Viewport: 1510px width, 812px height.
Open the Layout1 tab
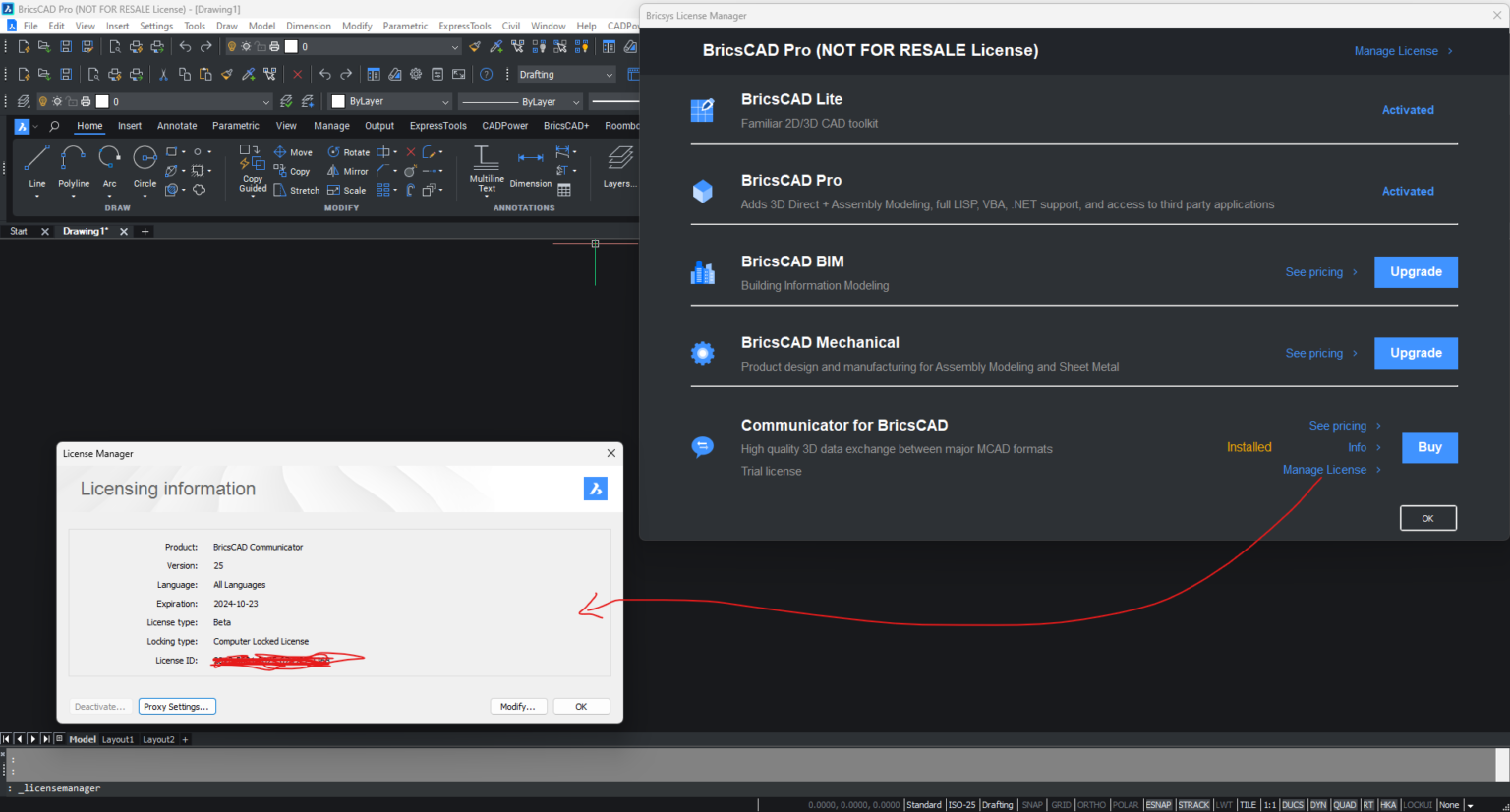[118, 739]
